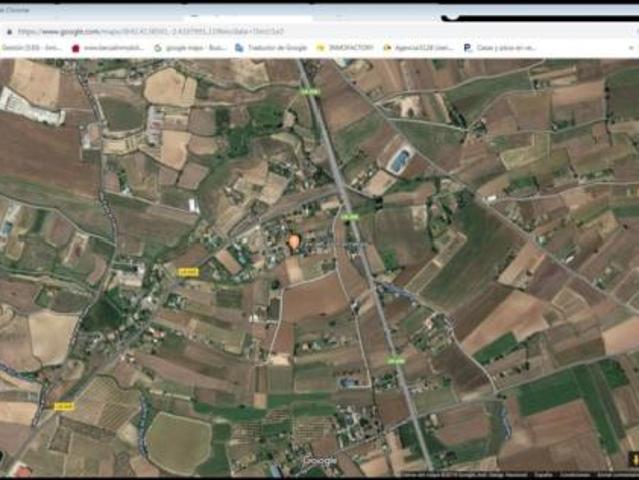Click the 'Condiciones' link in the map footer
This screenshot has height=480, width=639.
(x=575, y=474)
